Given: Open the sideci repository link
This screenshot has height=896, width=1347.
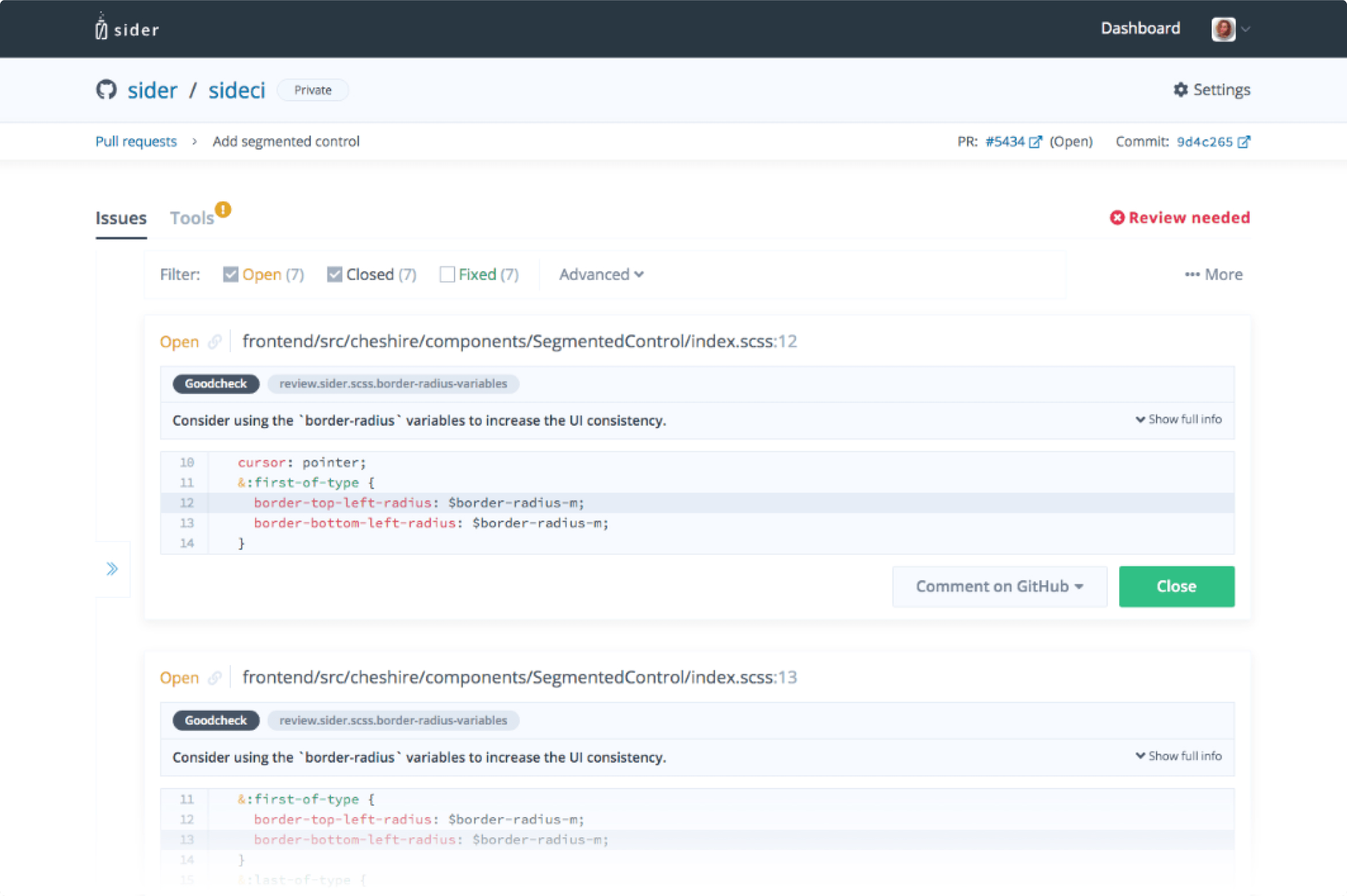Looking at the screenshot, I should 237,90.
